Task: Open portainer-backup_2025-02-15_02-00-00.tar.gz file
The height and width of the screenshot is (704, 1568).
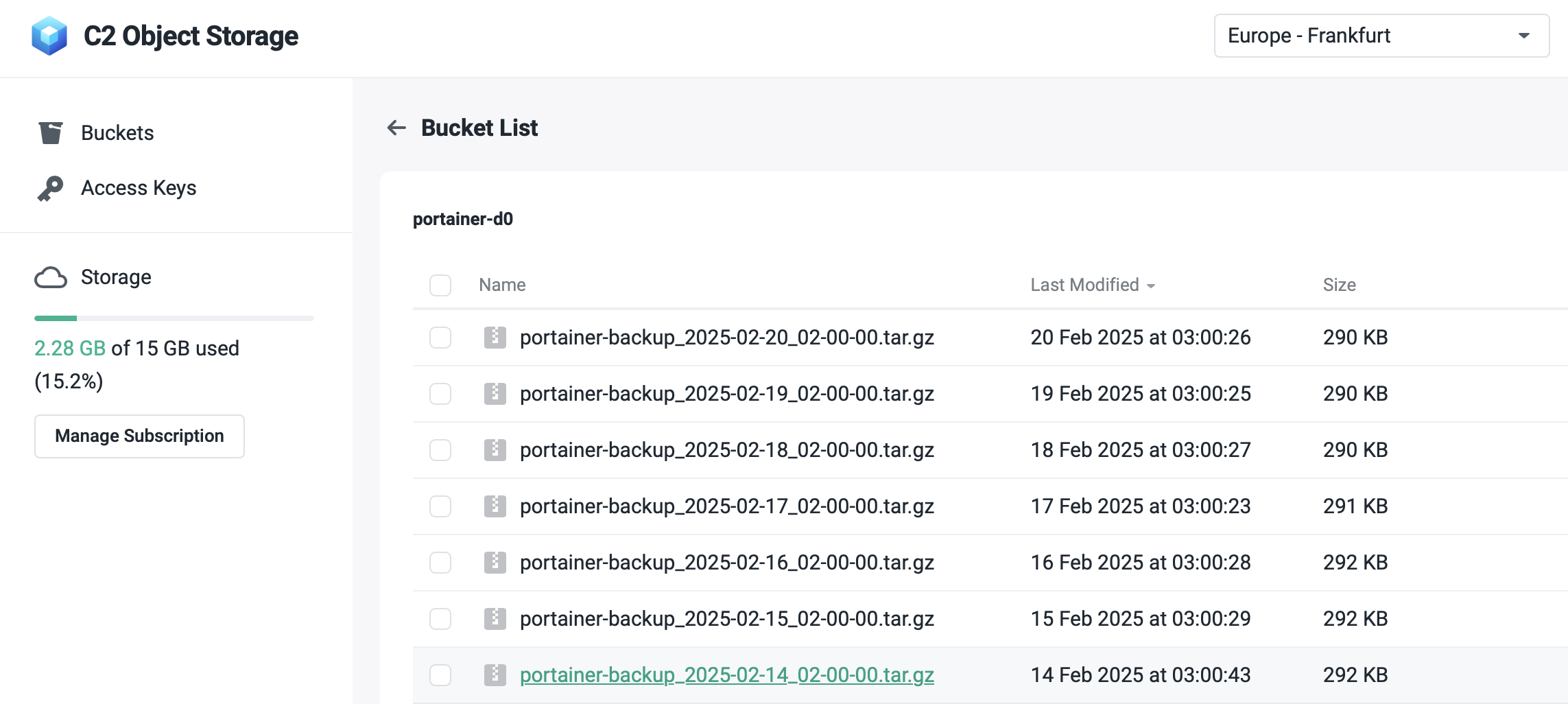Action: 727,619
